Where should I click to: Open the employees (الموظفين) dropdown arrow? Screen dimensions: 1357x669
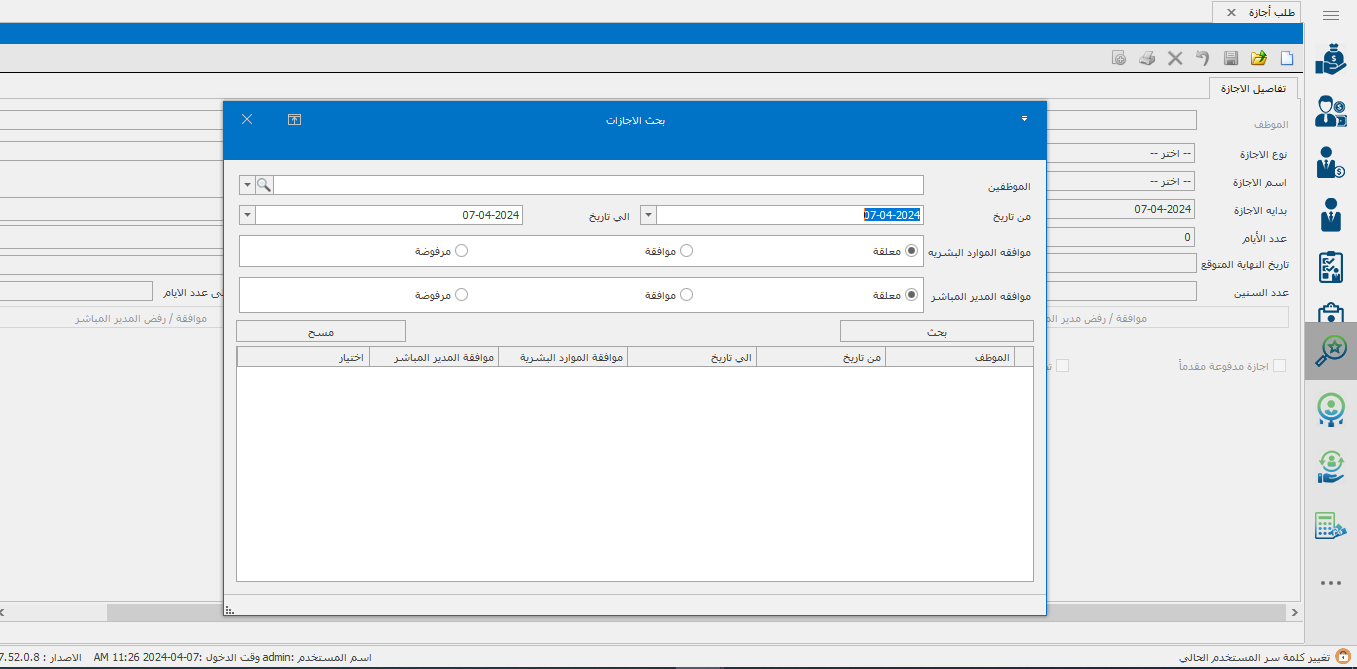247,185
